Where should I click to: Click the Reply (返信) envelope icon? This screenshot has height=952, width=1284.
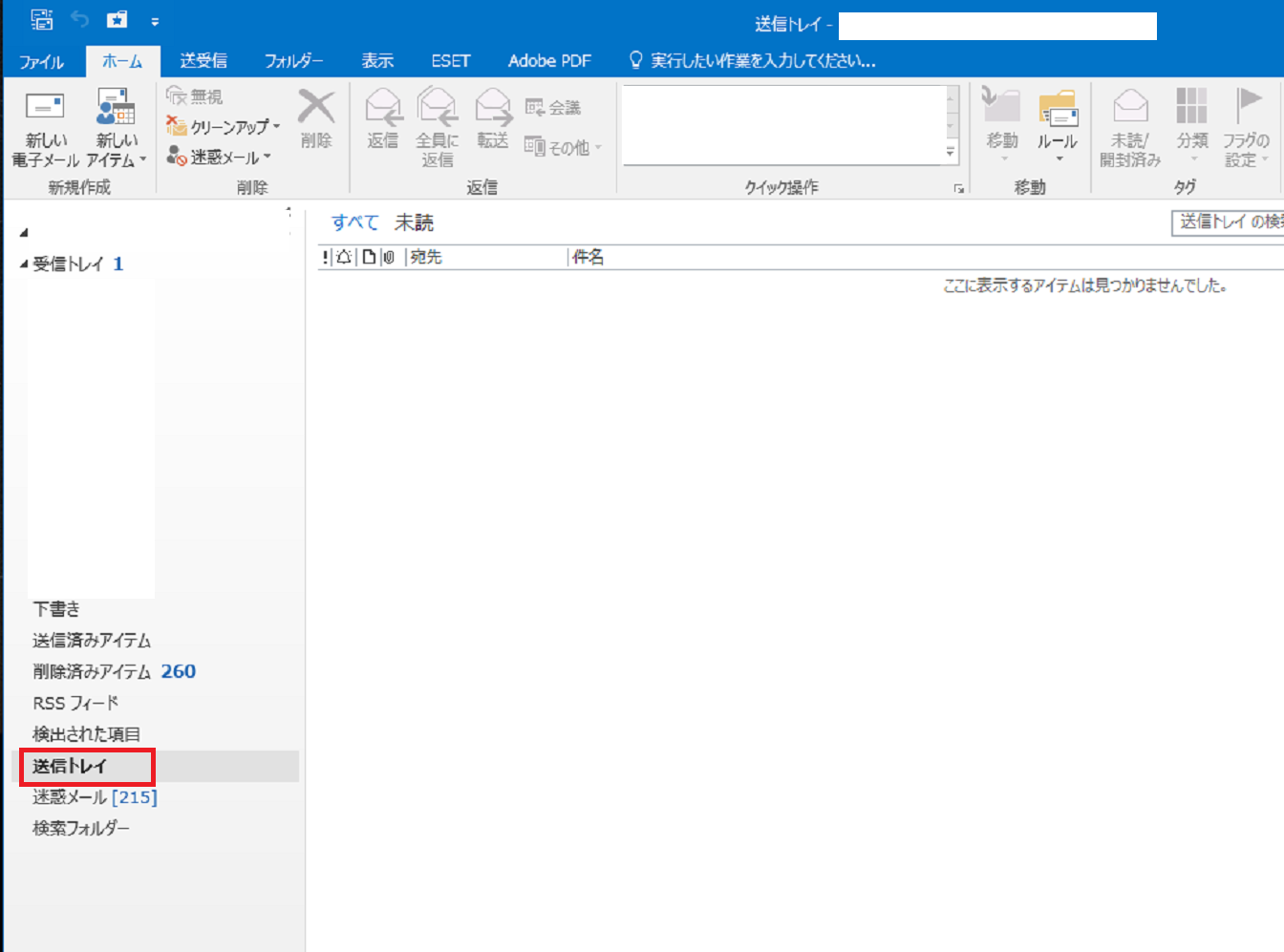383,107
